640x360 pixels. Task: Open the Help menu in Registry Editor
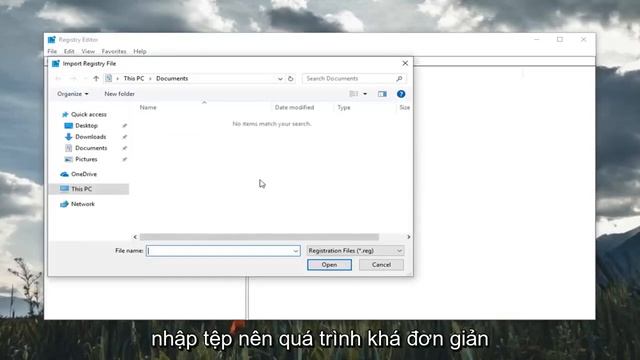pos(140,51)
